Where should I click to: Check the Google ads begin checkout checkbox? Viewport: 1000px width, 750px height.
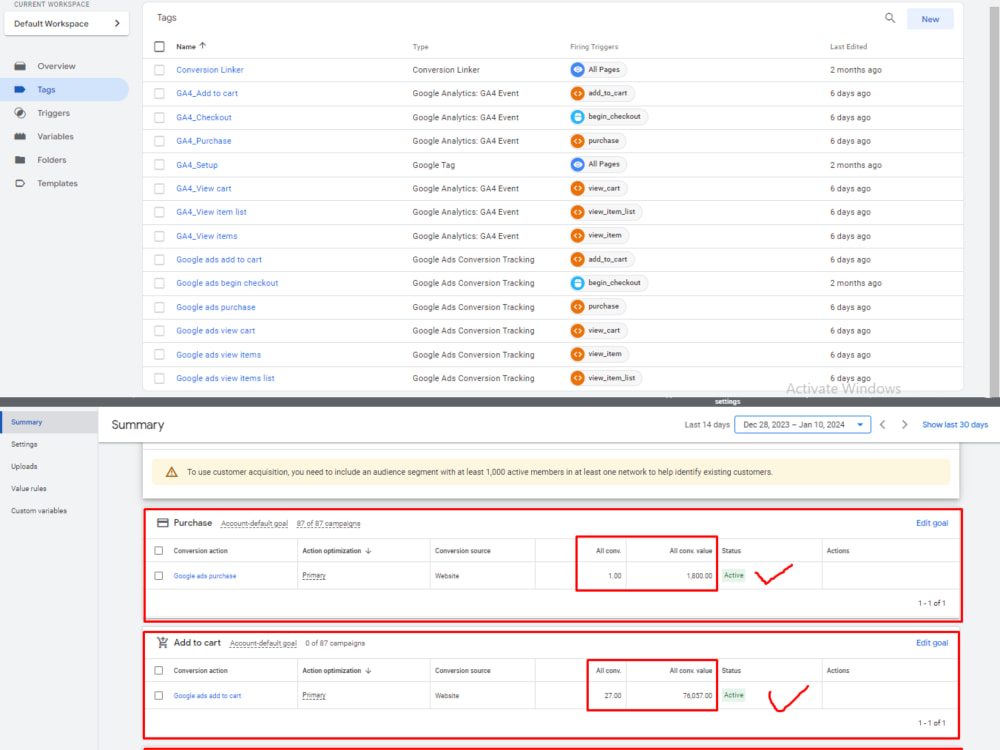pos(159,283)
